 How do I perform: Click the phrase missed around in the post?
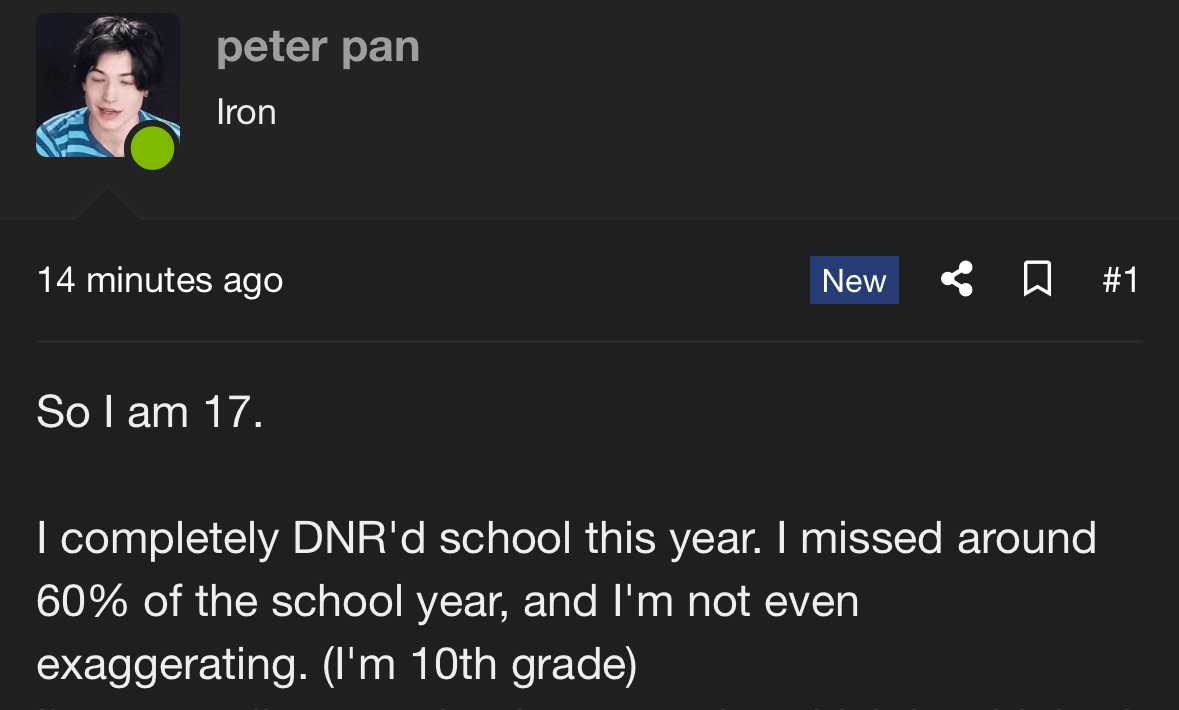948,539
